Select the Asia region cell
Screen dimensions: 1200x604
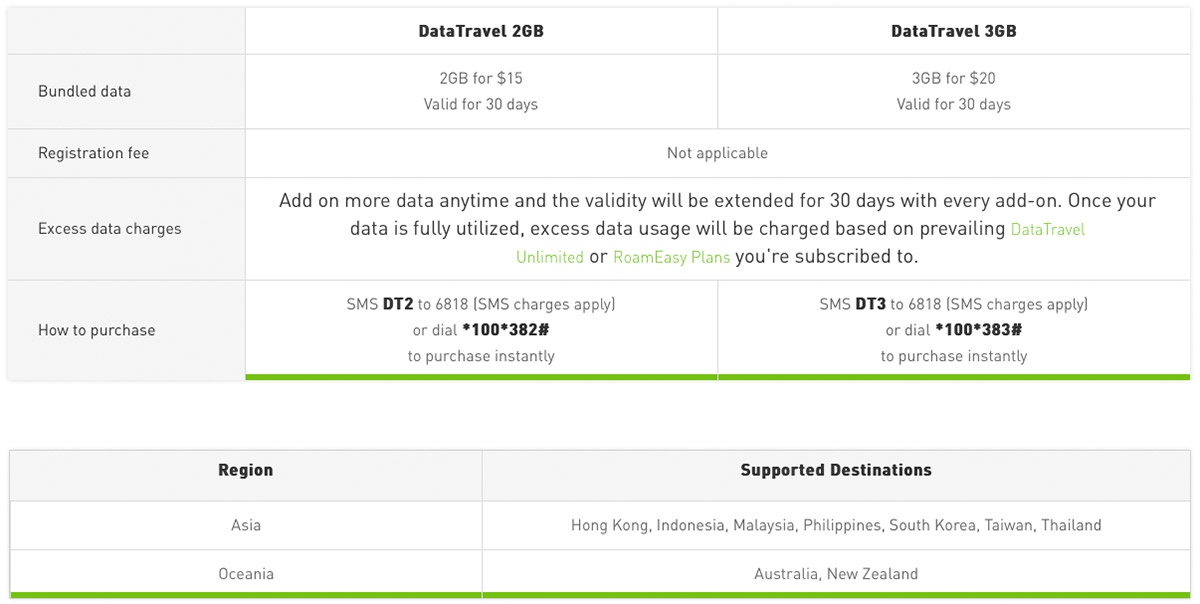245,525
